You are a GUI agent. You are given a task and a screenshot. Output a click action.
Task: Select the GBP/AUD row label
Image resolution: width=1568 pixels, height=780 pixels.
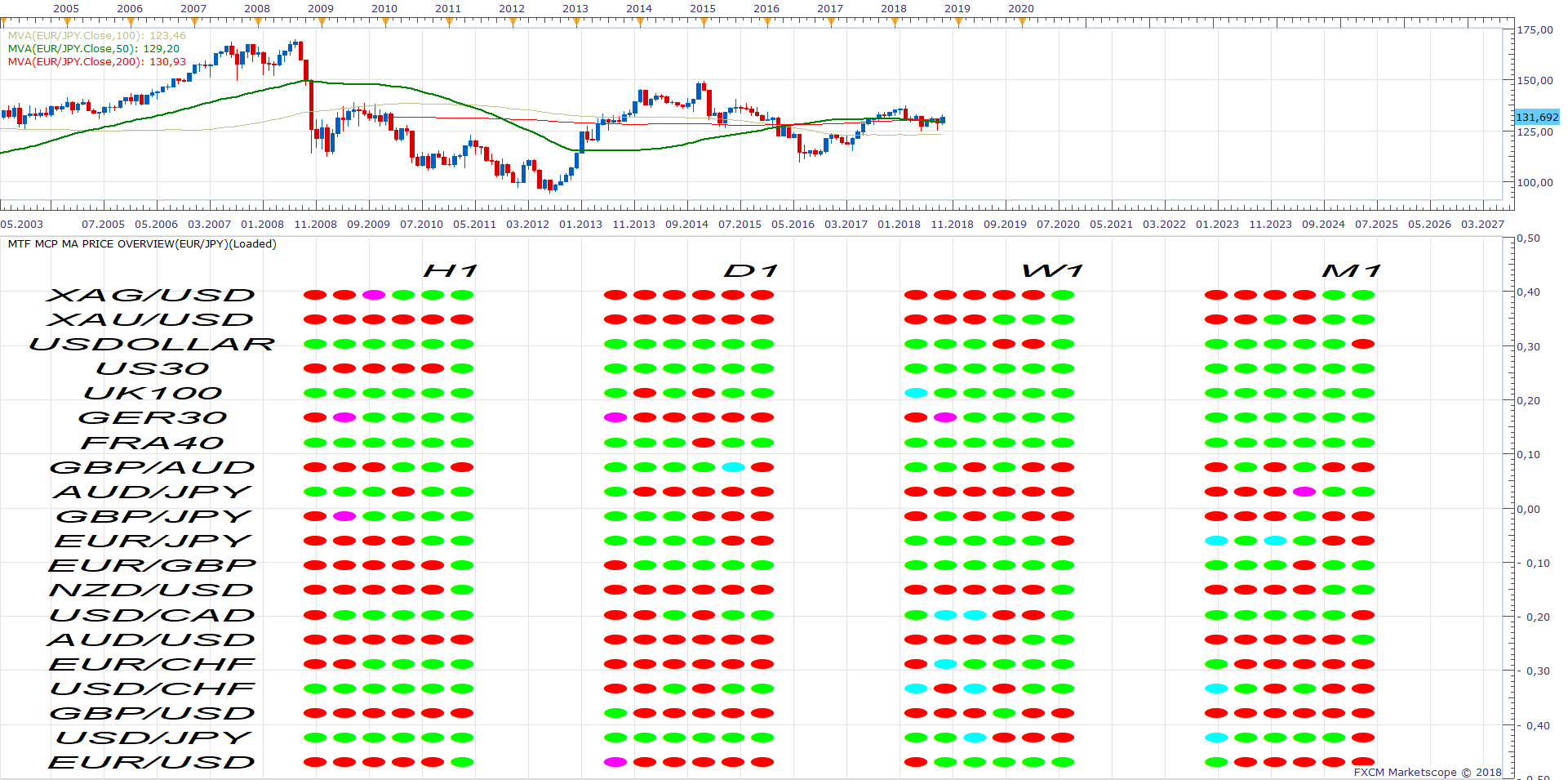pos(153,468)
